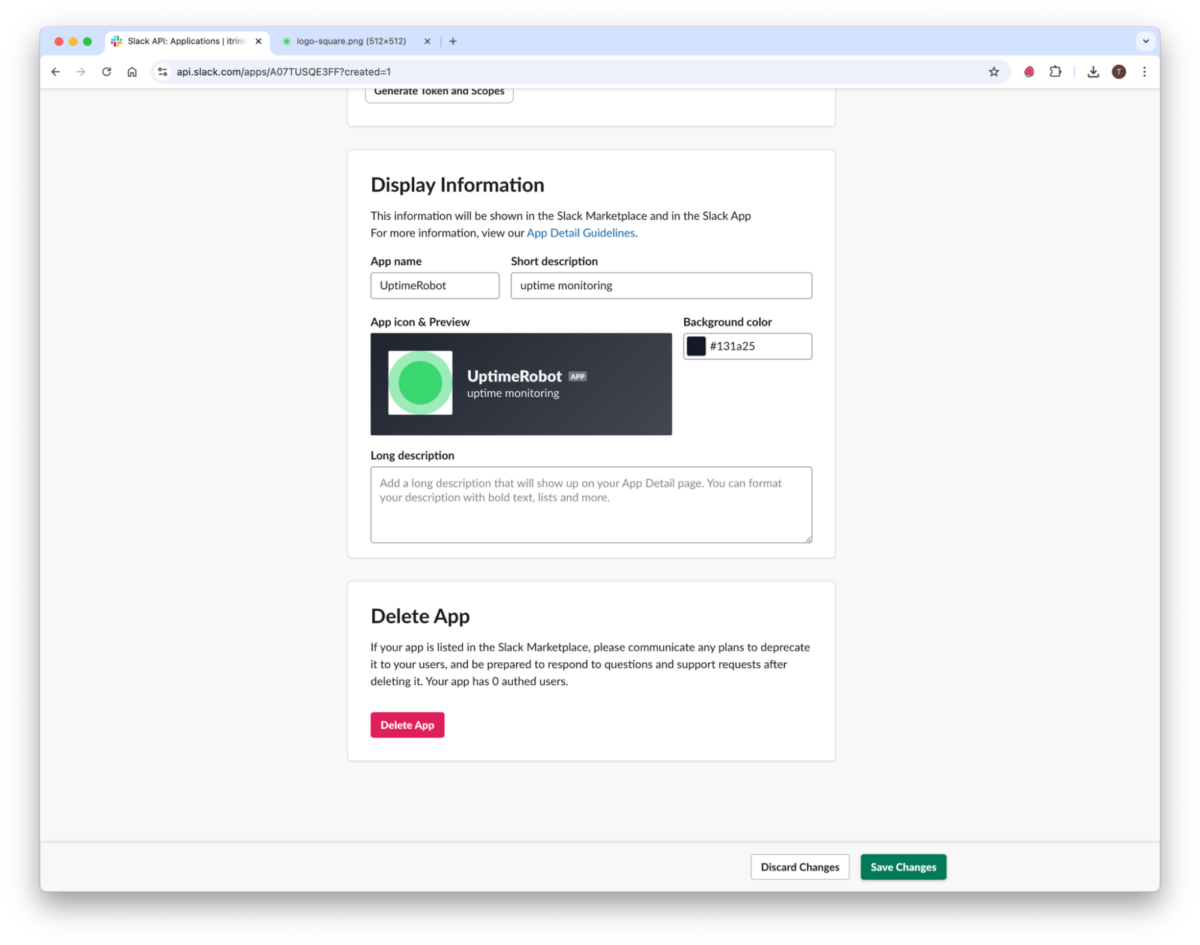
Task: Bookmark this page with the star icon
Action: point(993,71)
